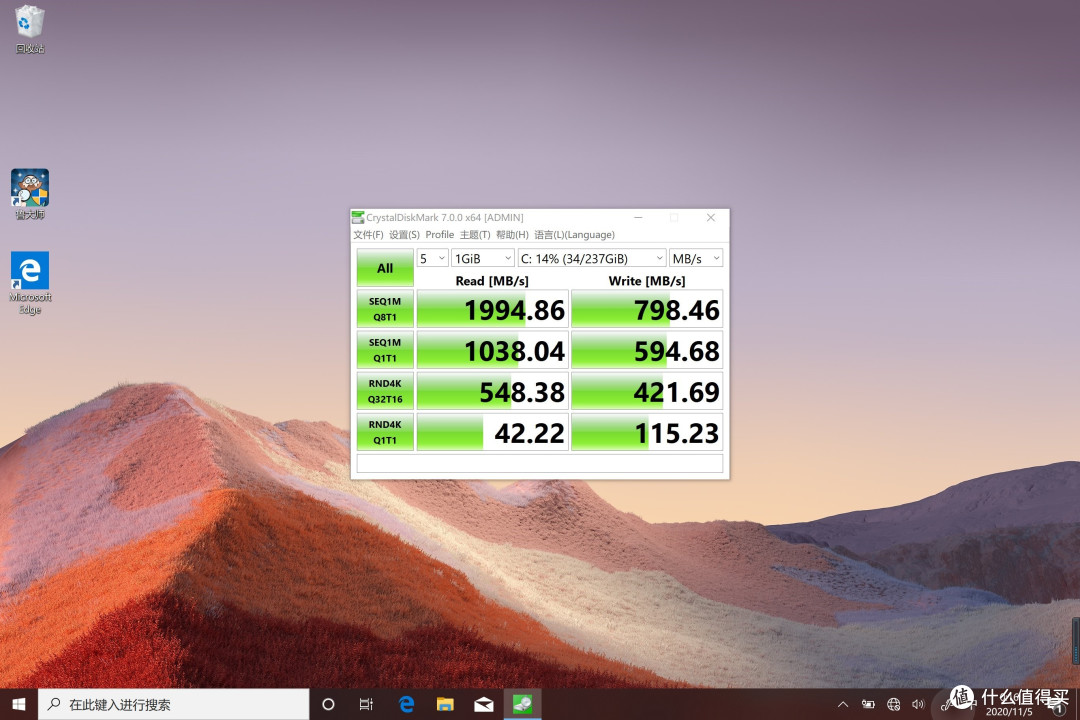
Task: Open the drive selector showing C: 14%
Action: click(592, 258)
